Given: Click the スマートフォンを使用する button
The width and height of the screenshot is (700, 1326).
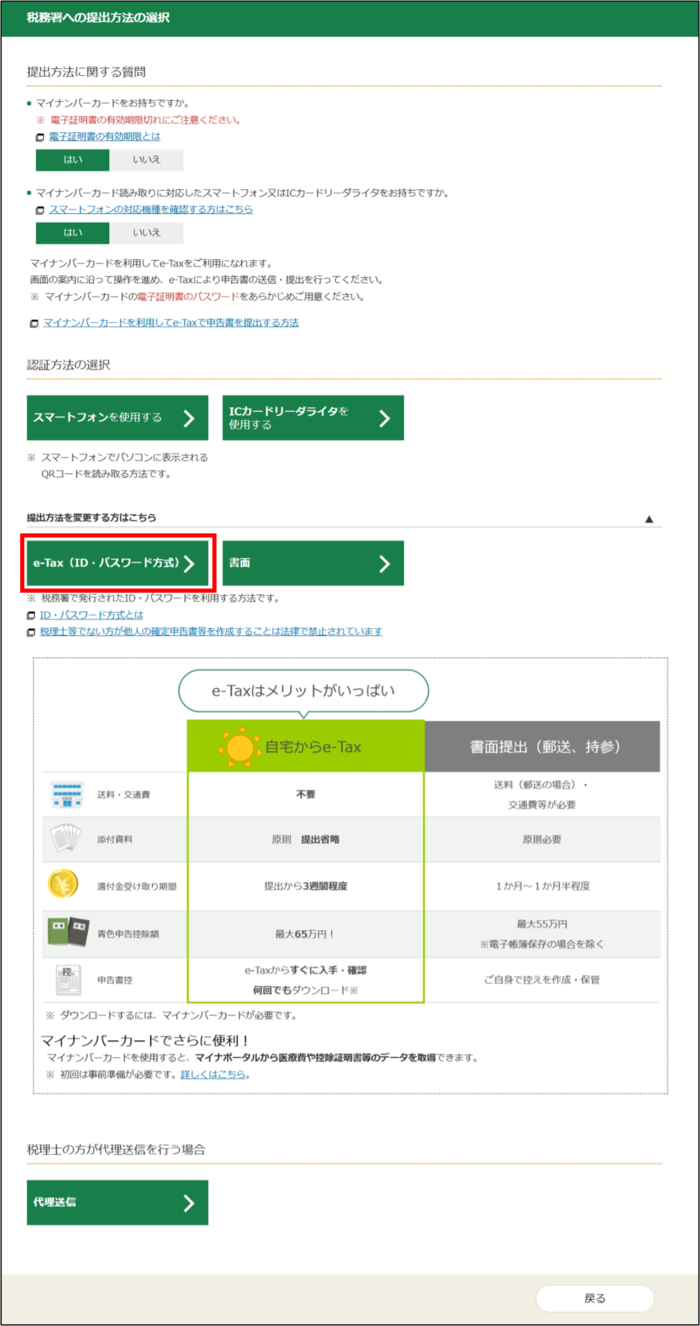Looking at the screenshot, I should [117, 418].
